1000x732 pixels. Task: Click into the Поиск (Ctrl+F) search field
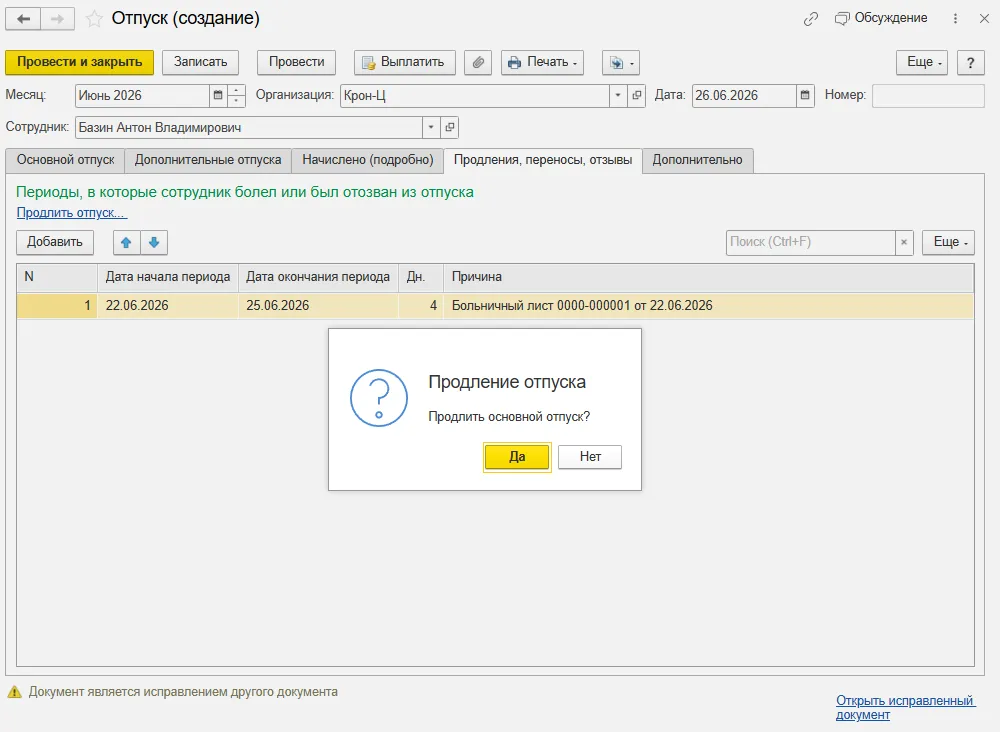(811, 242)
